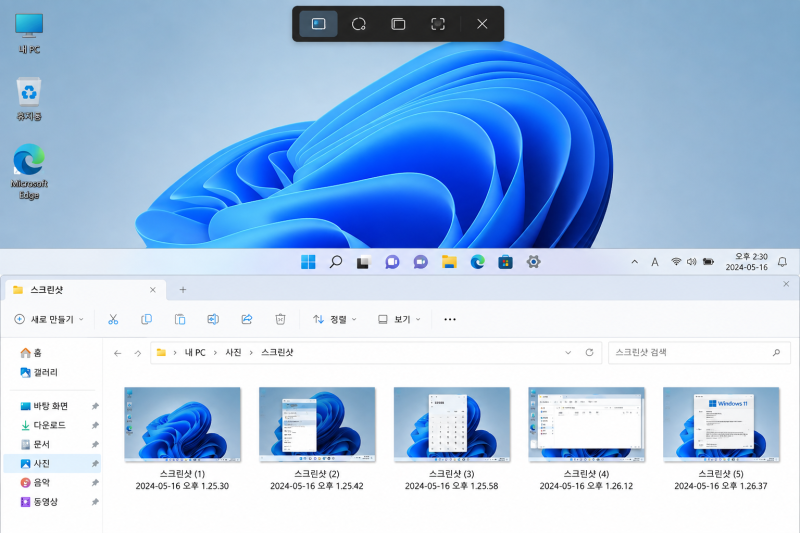
Task: Click the volume tray icon
Action: click(691, 262)
